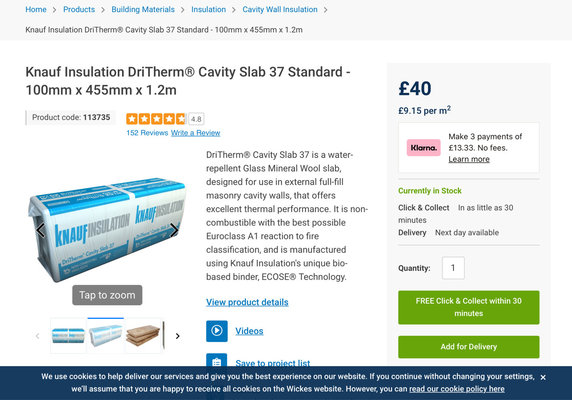572x400 pixels.
Task: Open the Insulation breadcrumb link
Action: click(x=209, y=9)
